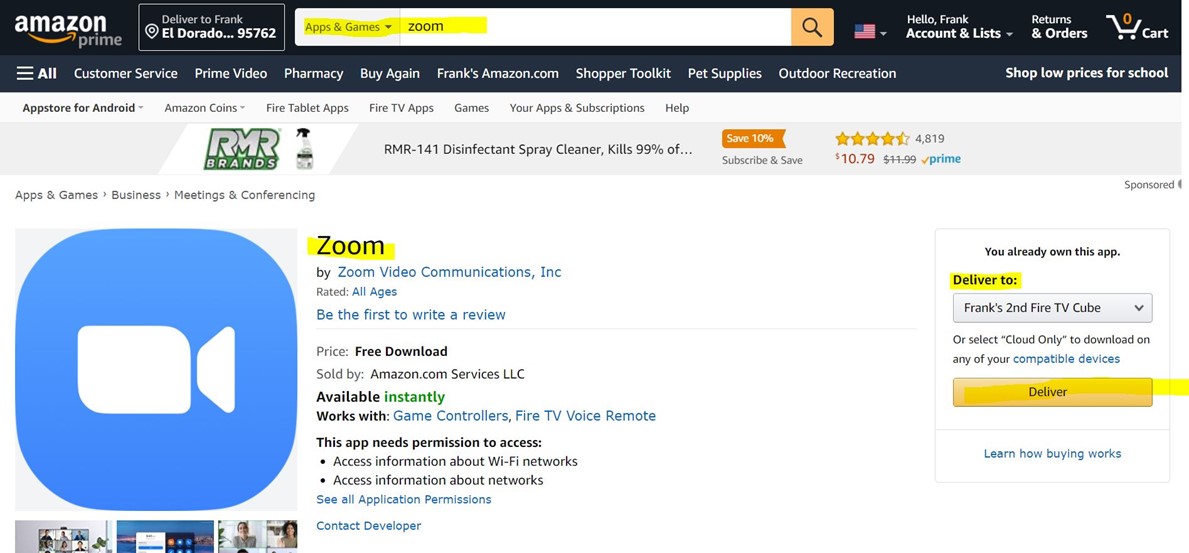
Task: Select the Fire TV Apps tab
Action: (401, 108)
